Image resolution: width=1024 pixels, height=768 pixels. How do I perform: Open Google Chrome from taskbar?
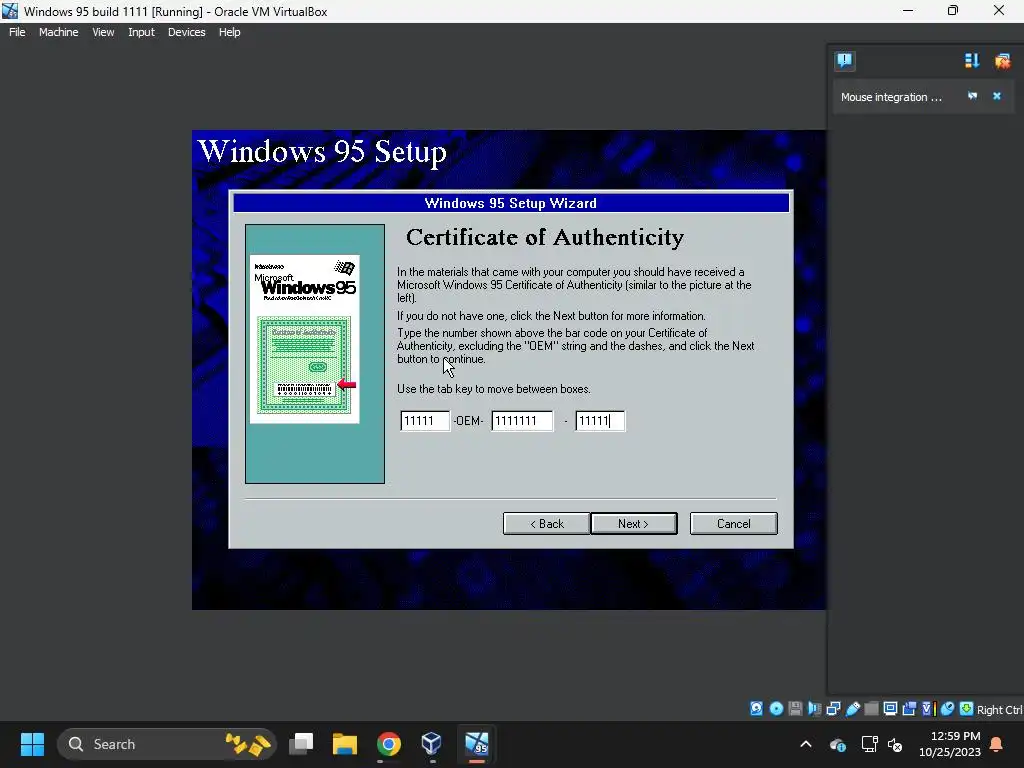(389, 744)
